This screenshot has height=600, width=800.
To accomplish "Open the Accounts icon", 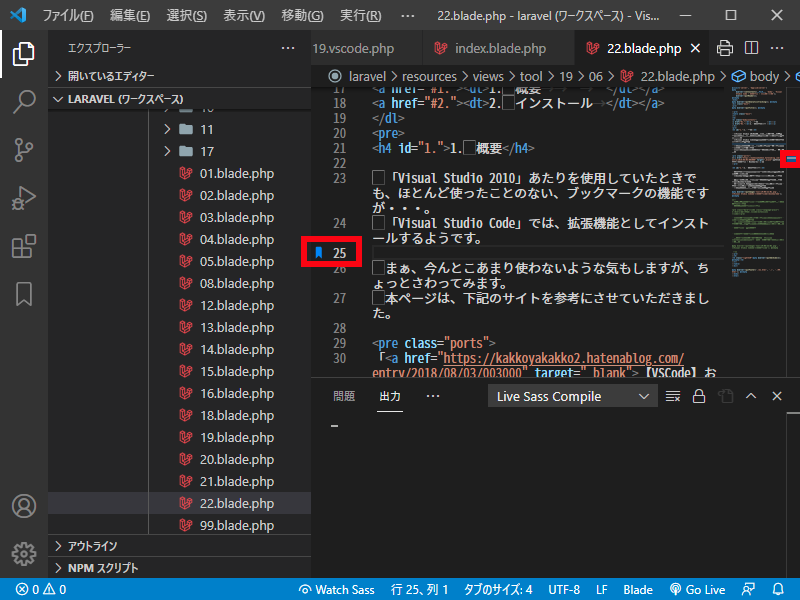I will (23, 506).
